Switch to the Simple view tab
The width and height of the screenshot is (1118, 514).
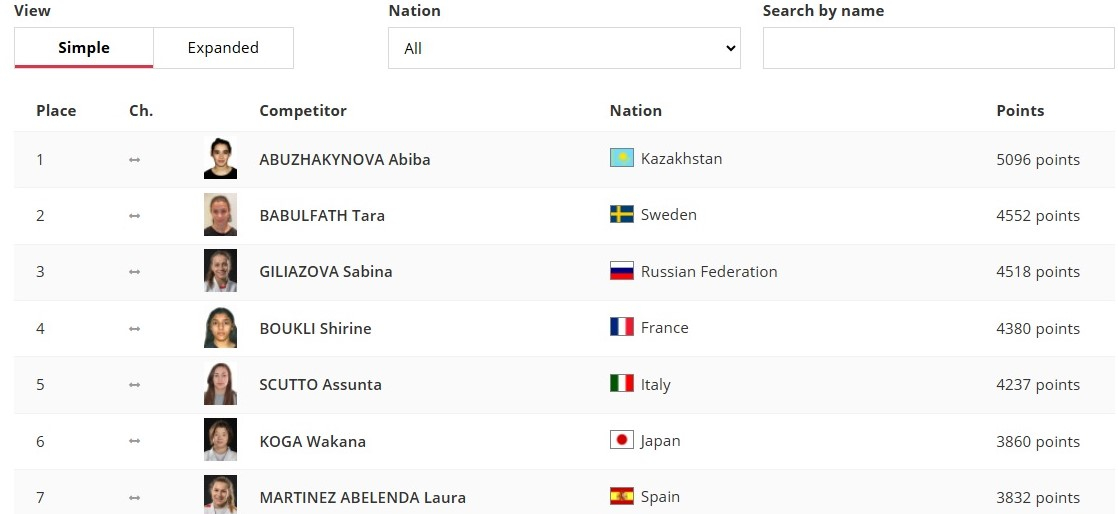pos(84,48)
